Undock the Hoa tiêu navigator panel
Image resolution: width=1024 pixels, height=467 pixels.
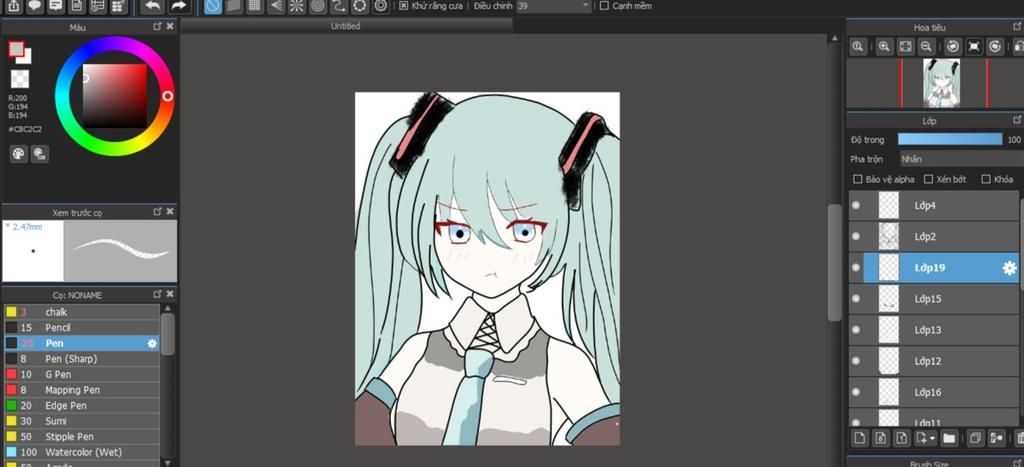[x=1017, y=27]
